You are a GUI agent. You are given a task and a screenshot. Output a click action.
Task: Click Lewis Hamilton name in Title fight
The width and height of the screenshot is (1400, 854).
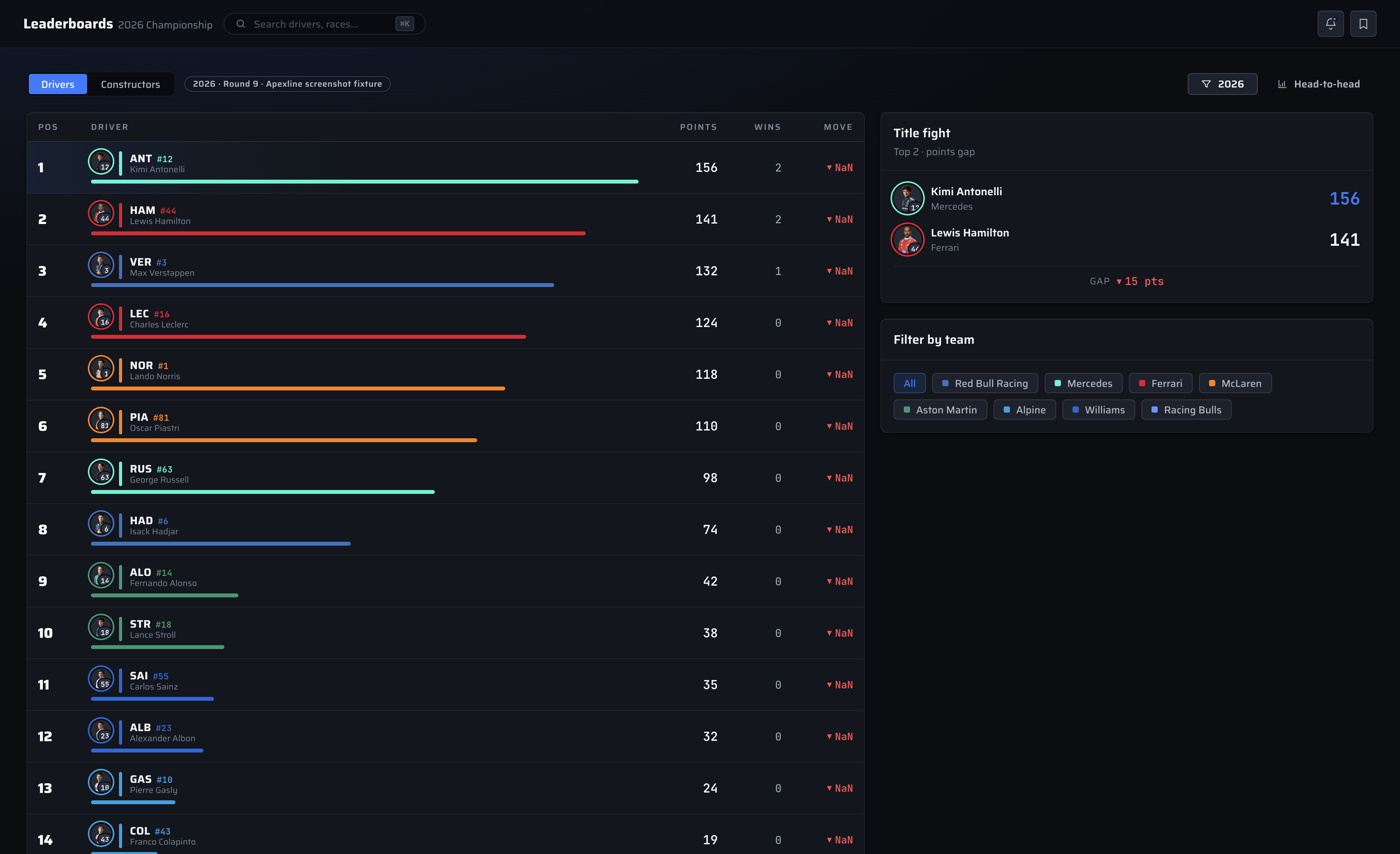970,233
